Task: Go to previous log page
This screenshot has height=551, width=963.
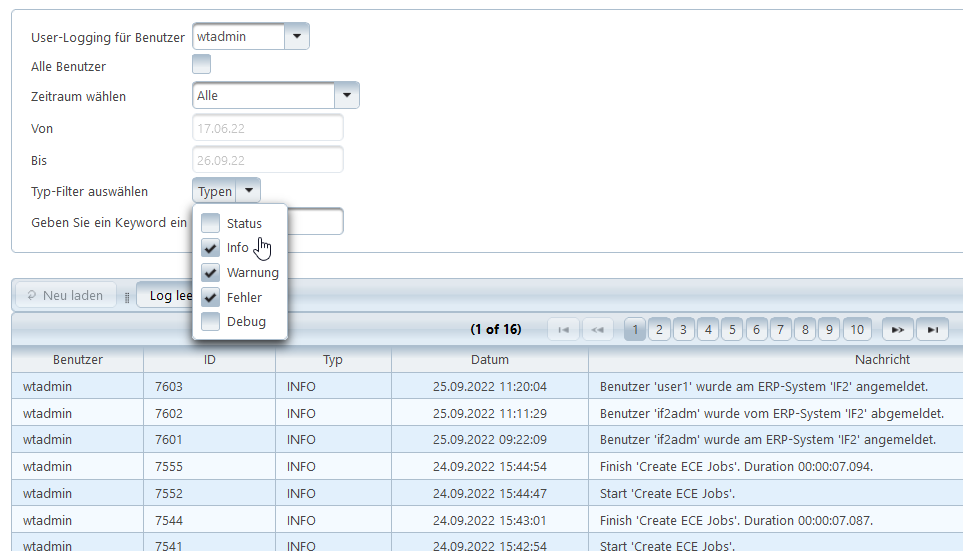Action: [x=597, y=329]
